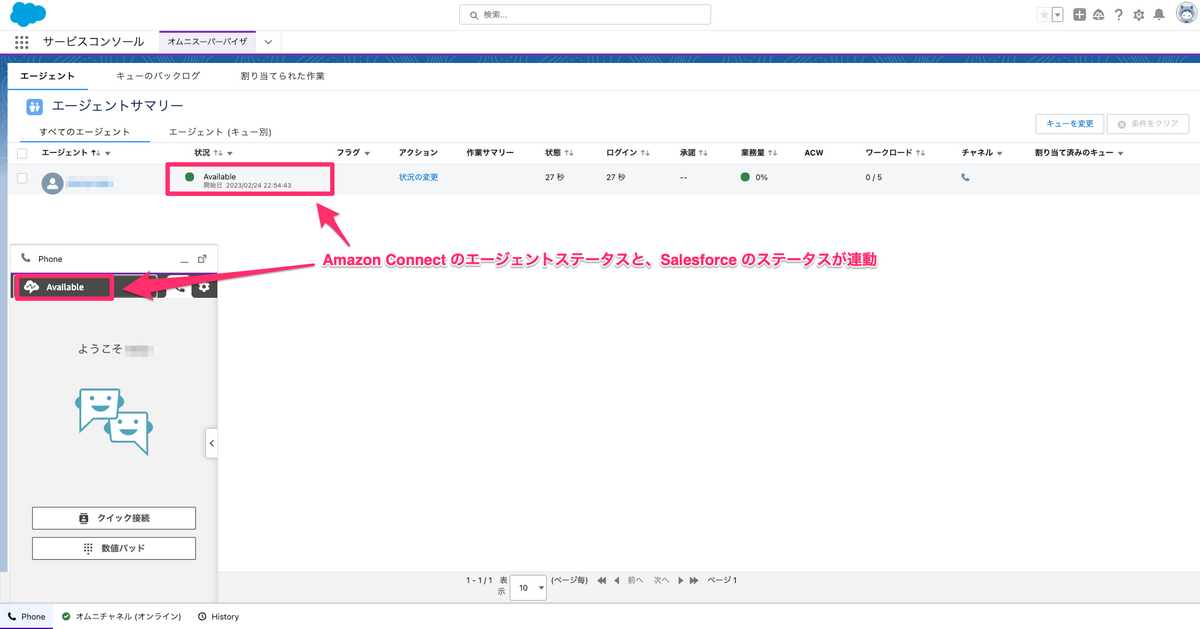Select エージェント (キュー別) sub-tab

(220, 132)
